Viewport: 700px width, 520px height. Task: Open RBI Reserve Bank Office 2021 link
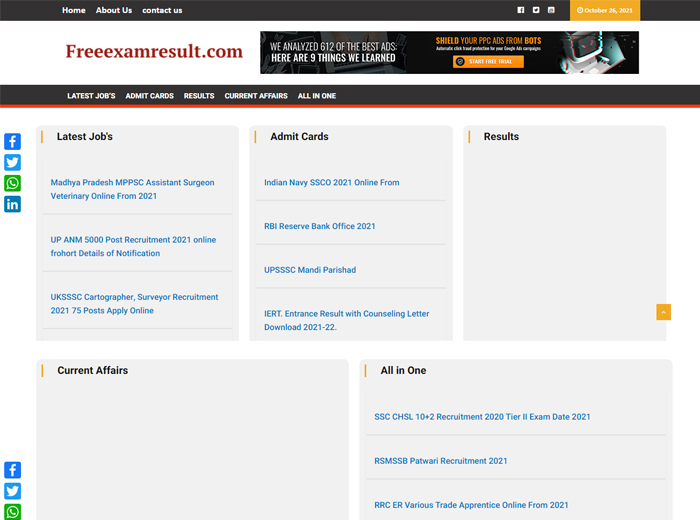[x=320, y=226]
